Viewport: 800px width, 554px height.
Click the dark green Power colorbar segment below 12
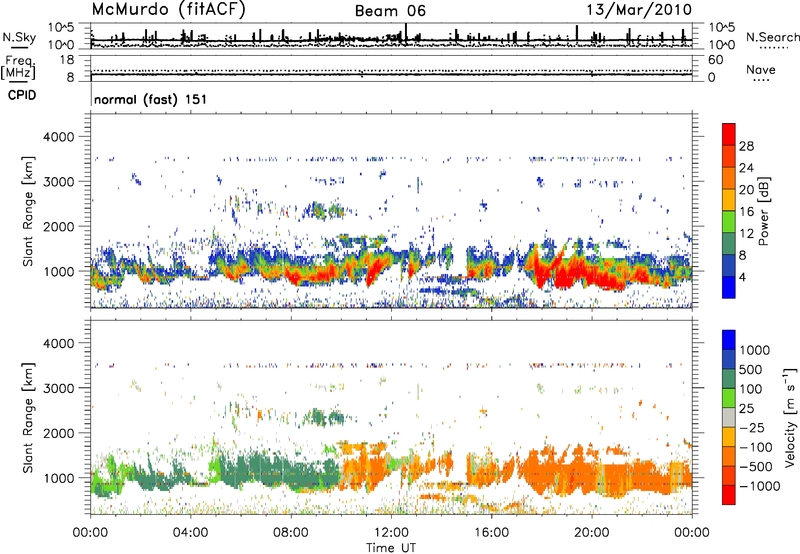[729, 244]
